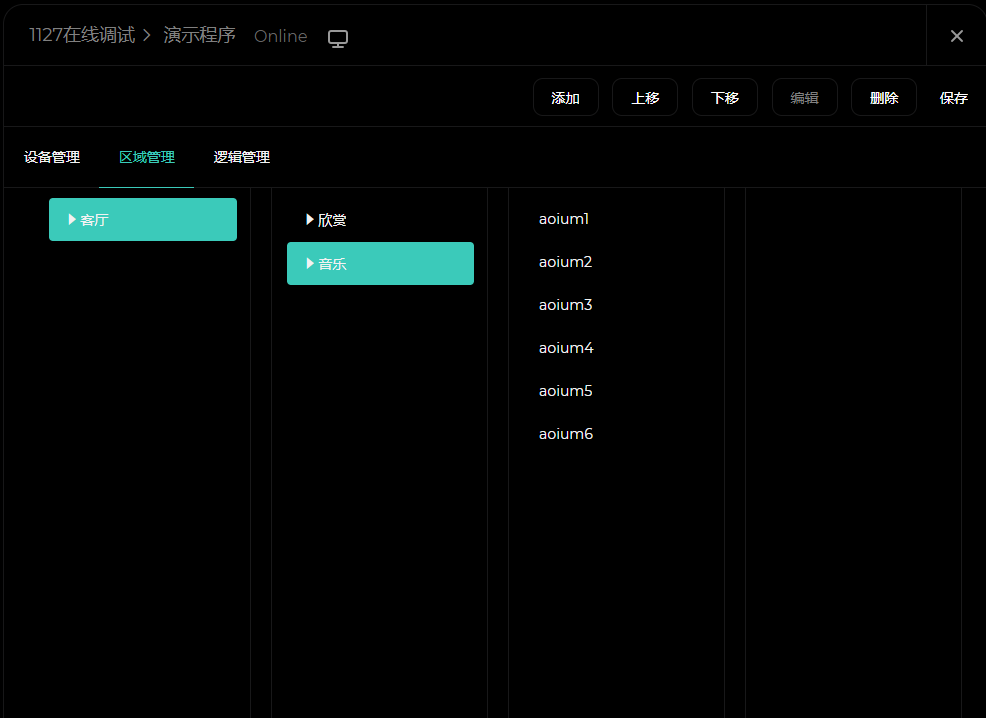Click the 下移 button
Viewport: 986px width, 718px height.
coord(724,97)
